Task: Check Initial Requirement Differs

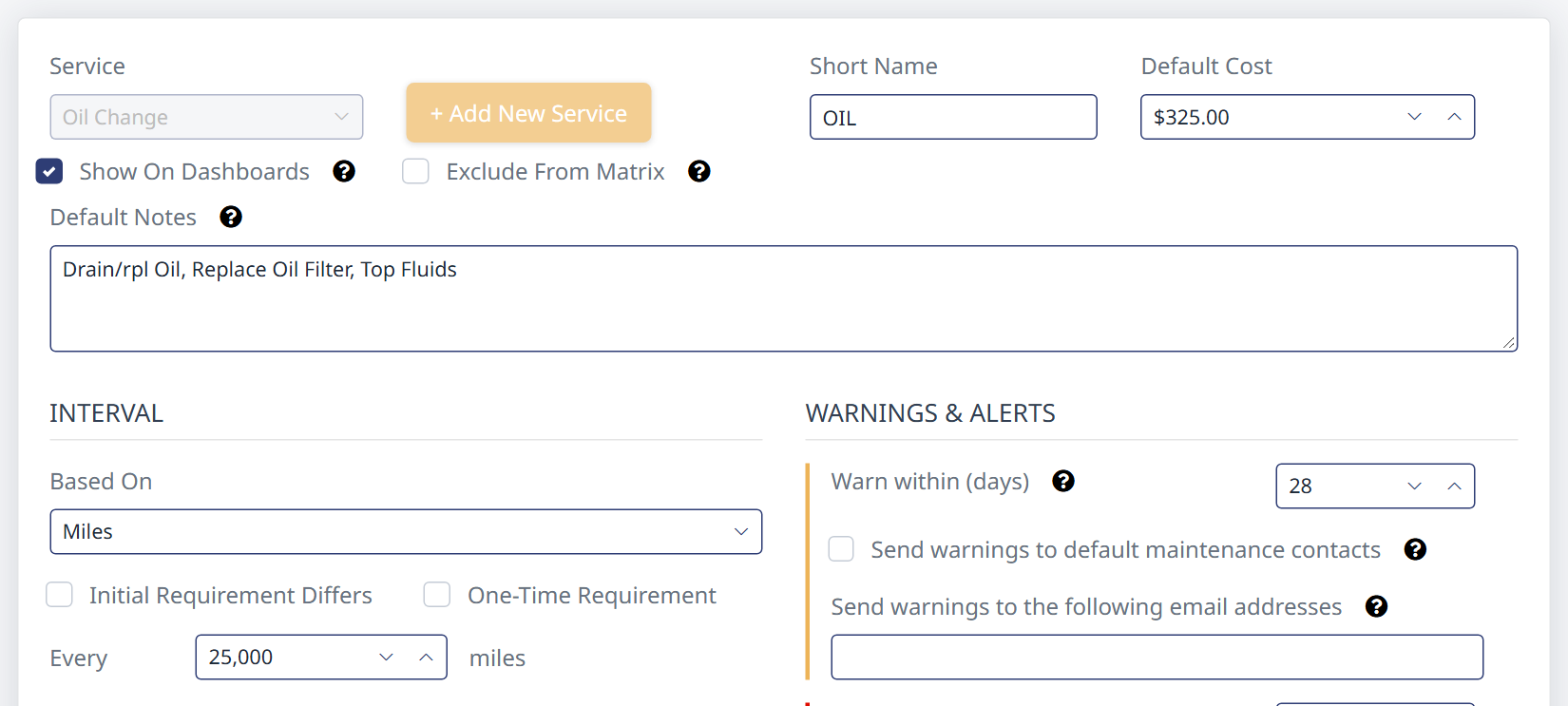Action: pyautogui.click(x=59, y=595)
